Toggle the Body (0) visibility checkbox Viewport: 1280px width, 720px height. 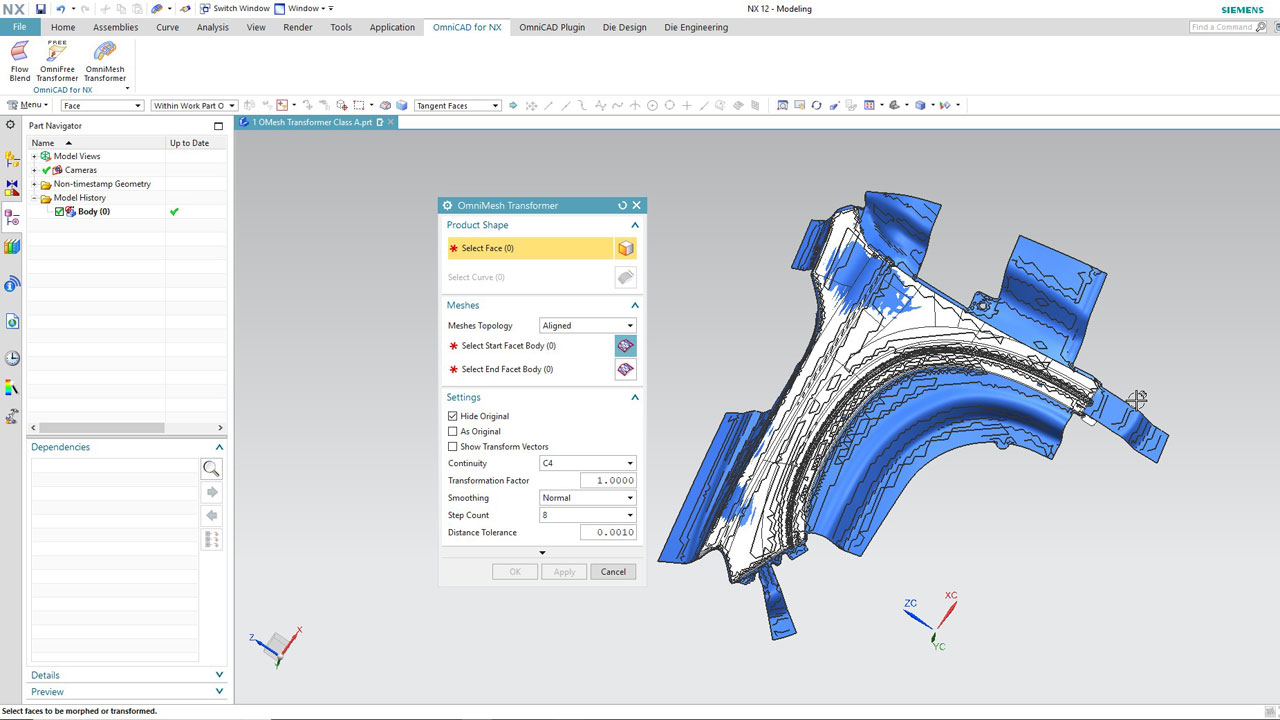[x=60, y=212]
